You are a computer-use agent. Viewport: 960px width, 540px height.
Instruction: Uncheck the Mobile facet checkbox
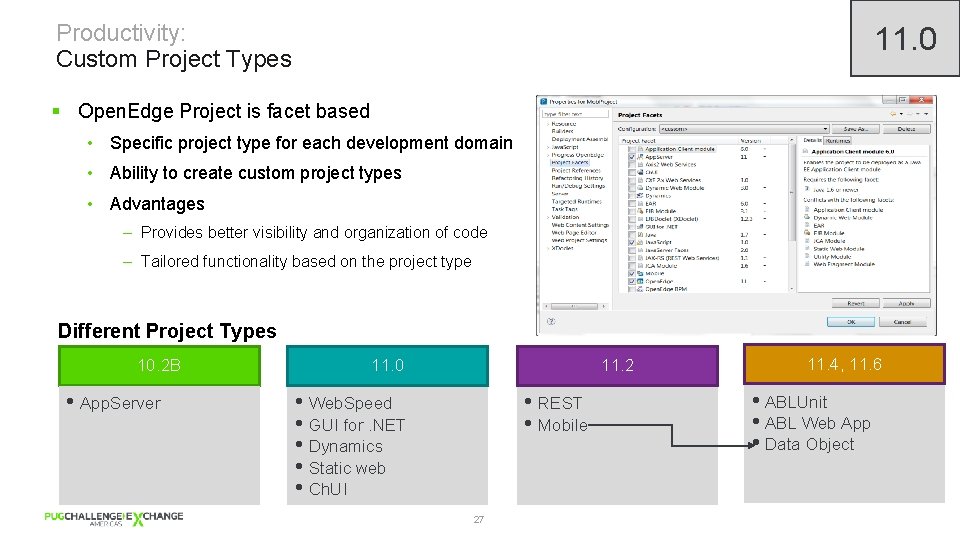pos(632,274)
